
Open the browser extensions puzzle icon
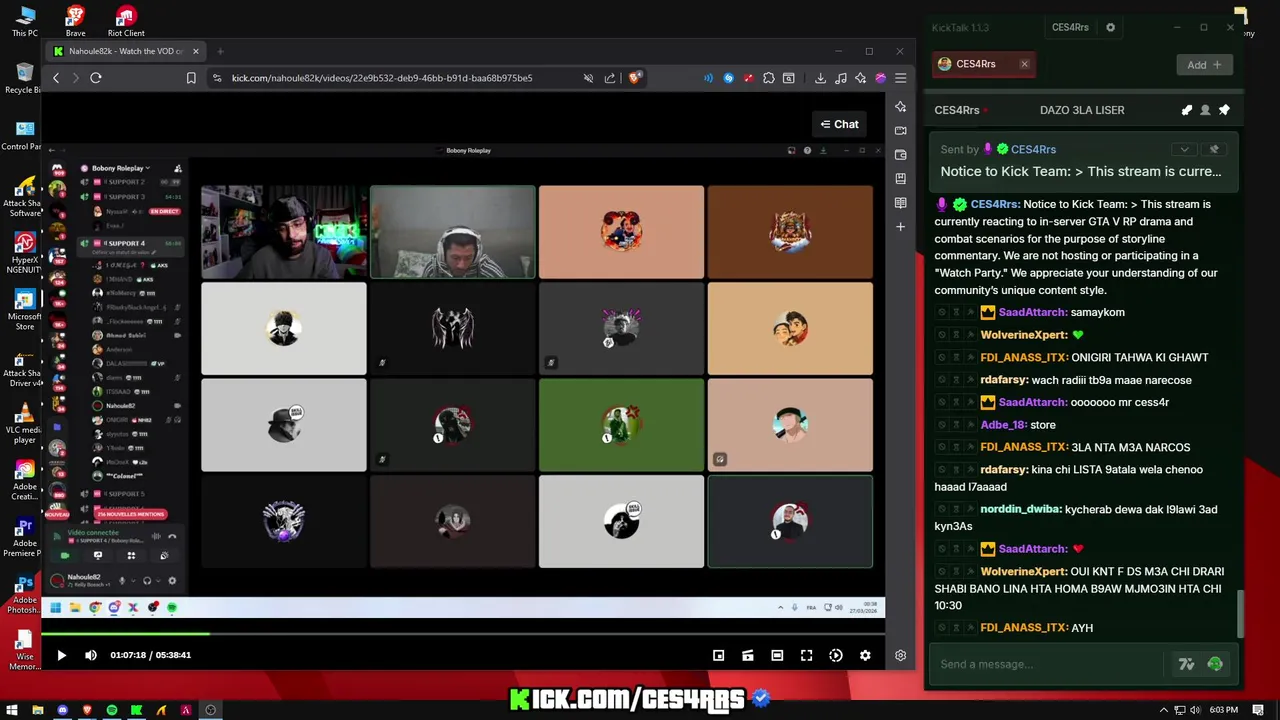pos(768,78)
